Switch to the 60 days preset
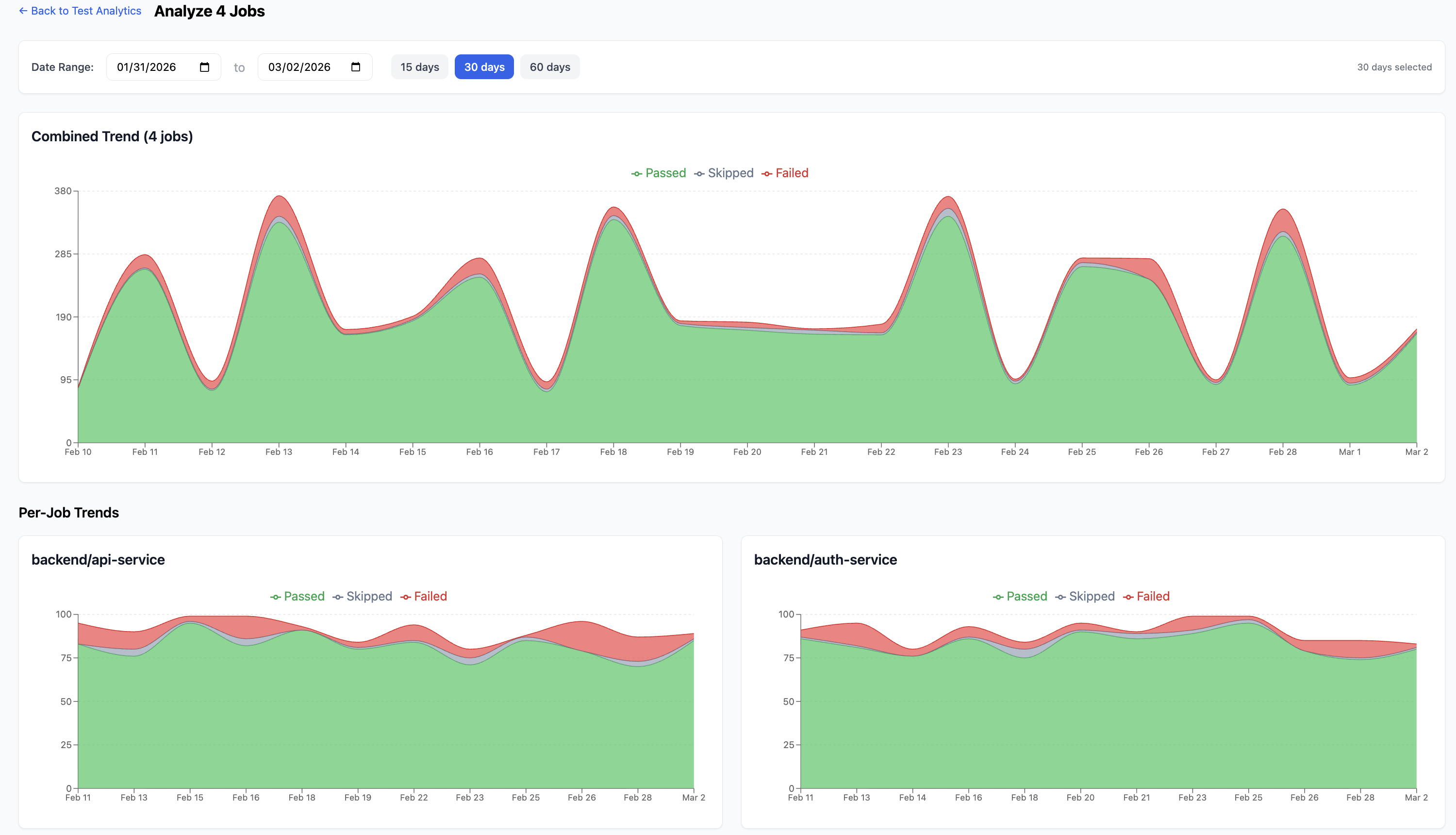Screen dimensions: 1456x835 point(549,67)
